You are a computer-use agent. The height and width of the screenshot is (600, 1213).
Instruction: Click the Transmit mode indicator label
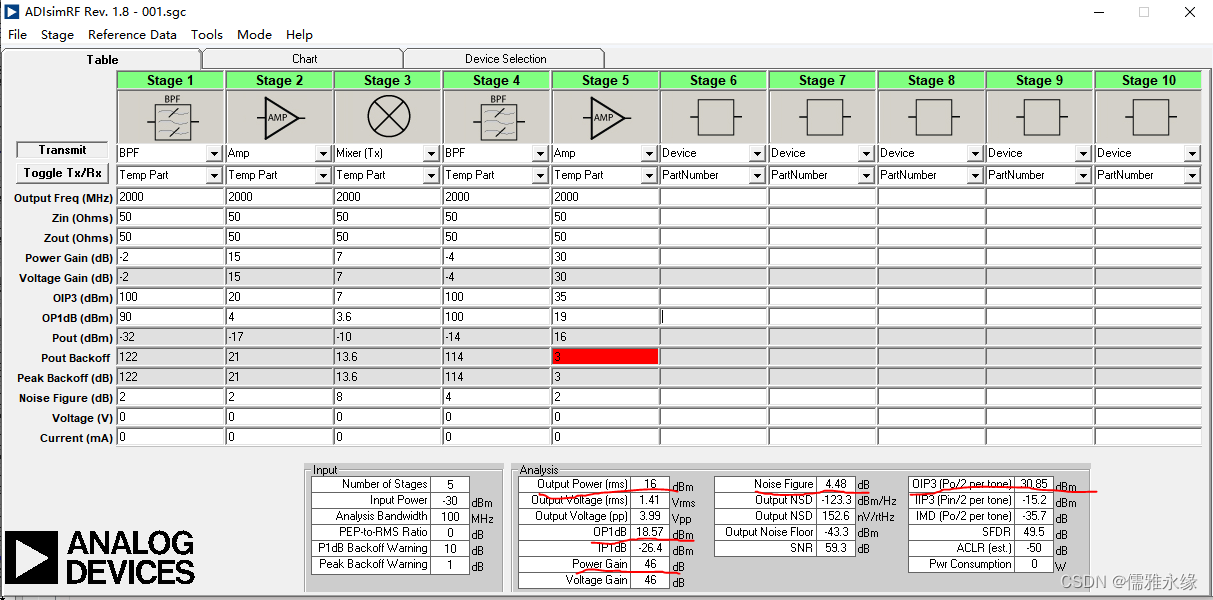coord(63,150)
